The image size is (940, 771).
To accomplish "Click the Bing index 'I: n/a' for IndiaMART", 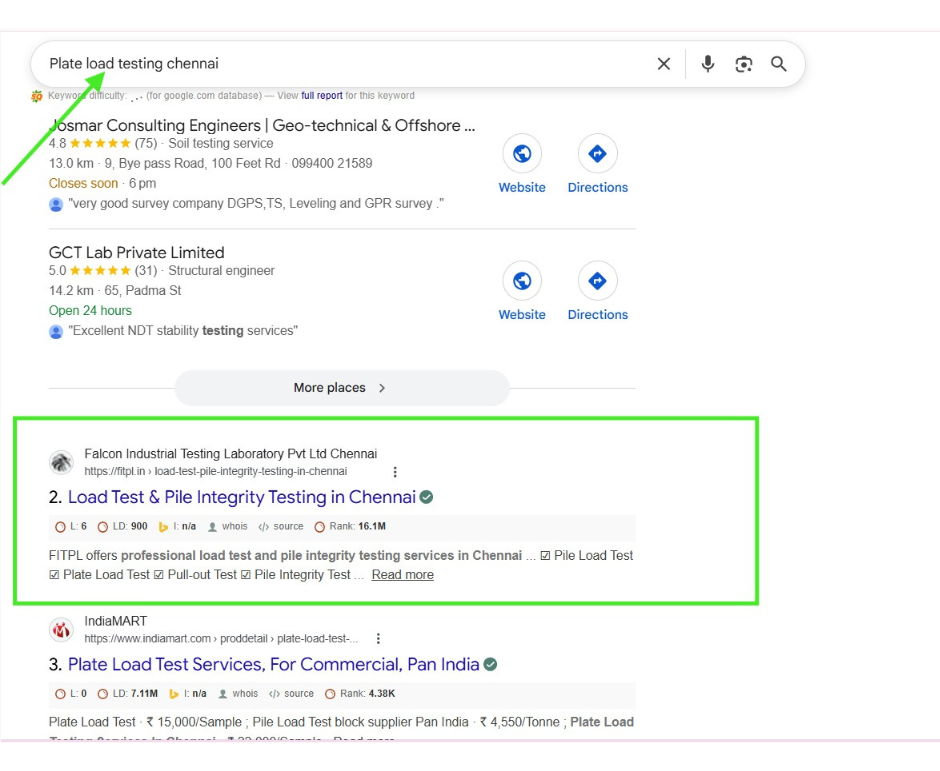I will tap(188, 694).
